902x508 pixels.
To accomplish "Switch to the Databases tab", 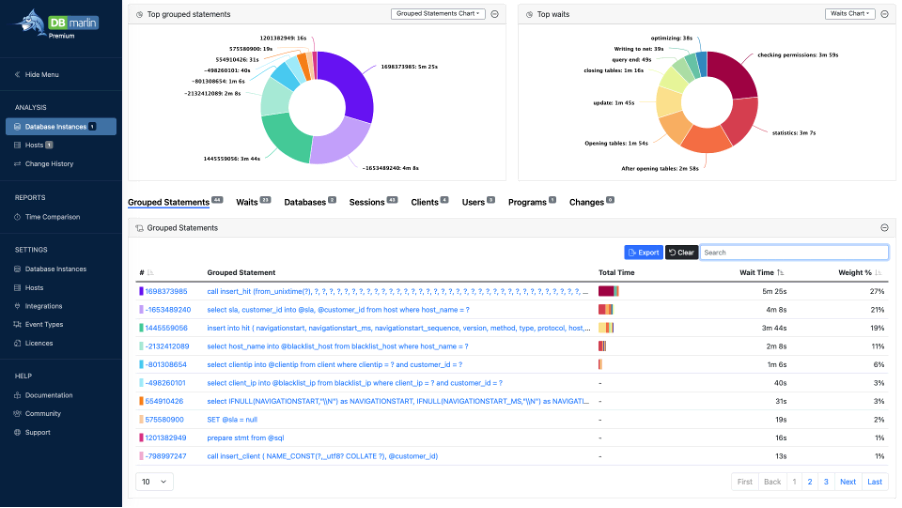I will click(305, 202).
